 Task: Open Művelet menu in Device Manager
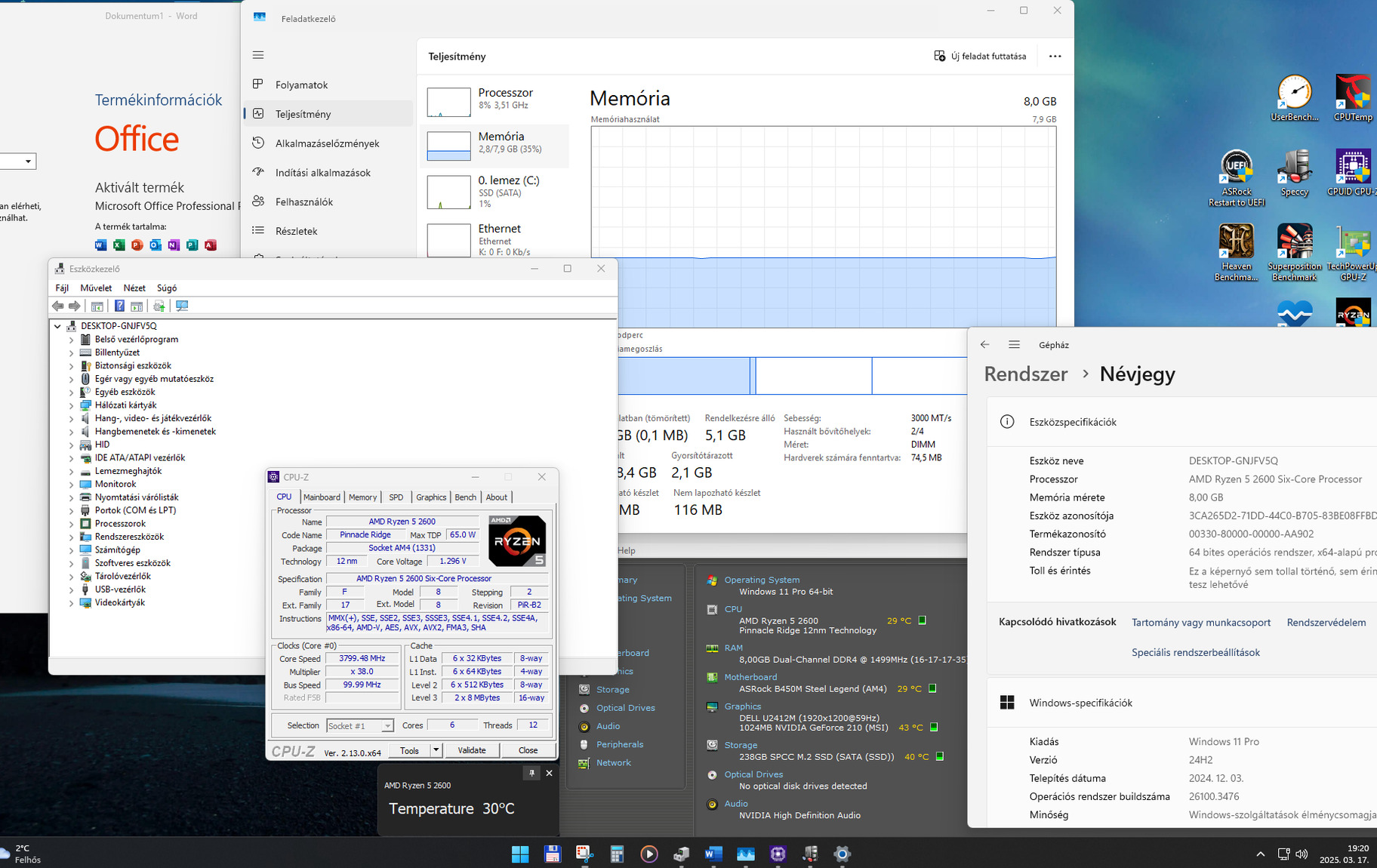coord(96,288)
